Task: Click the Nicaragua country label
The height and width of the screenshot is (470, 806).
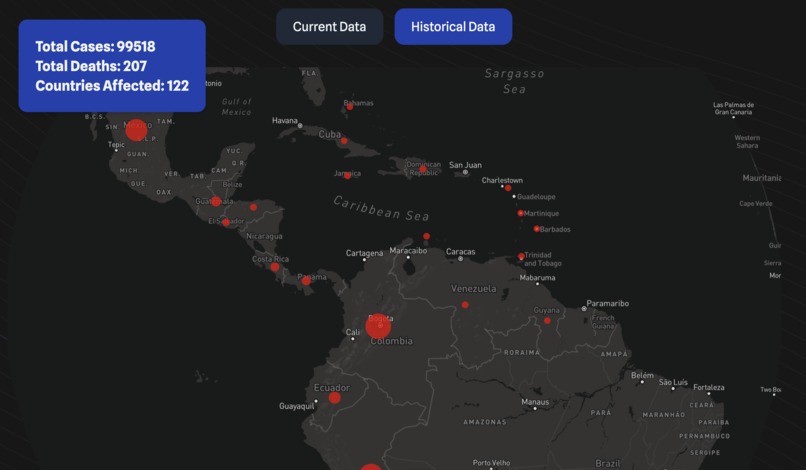Action: click(264, 237)
